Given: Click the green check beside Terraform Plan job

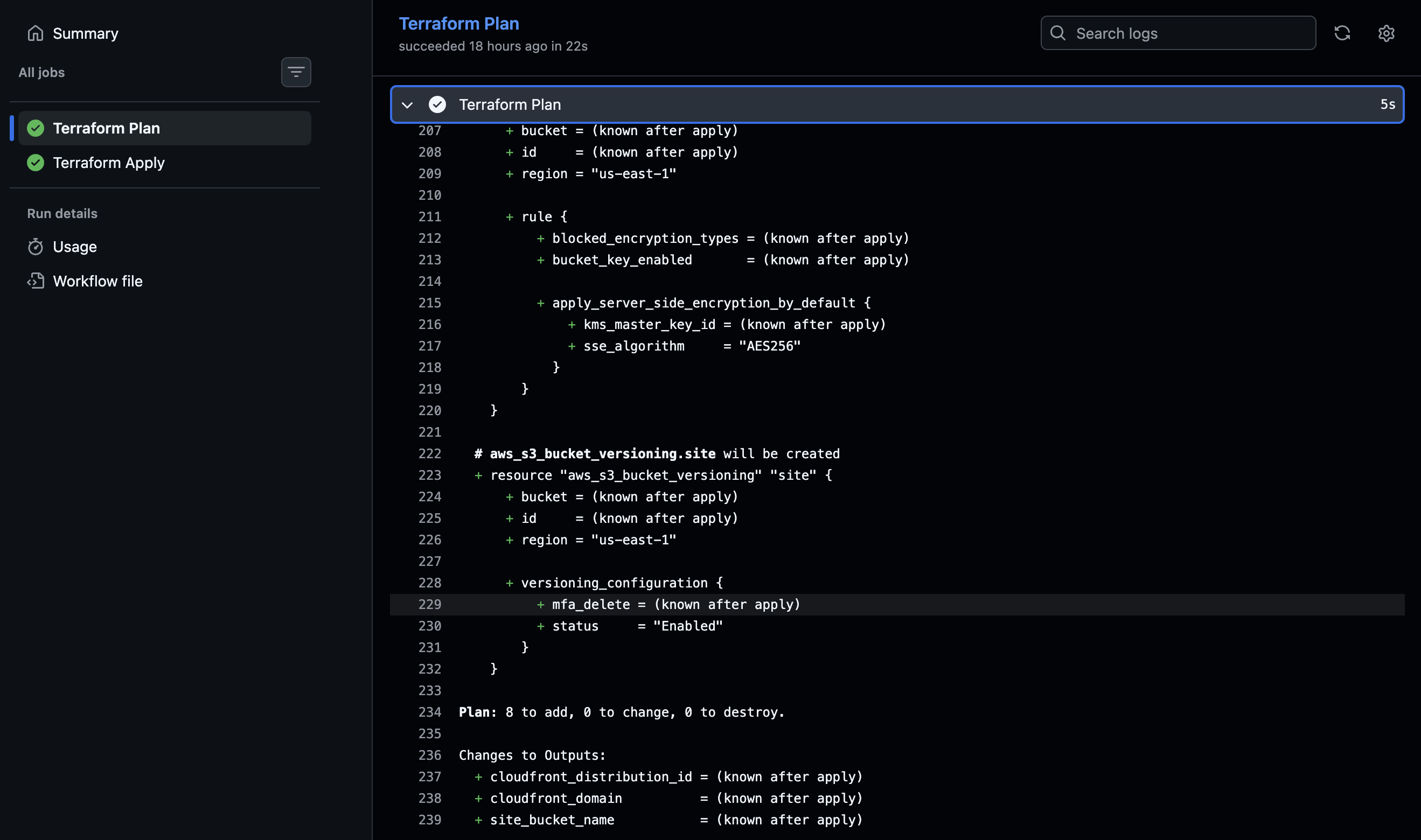Looking at the screenshot, I should point(36,128).
